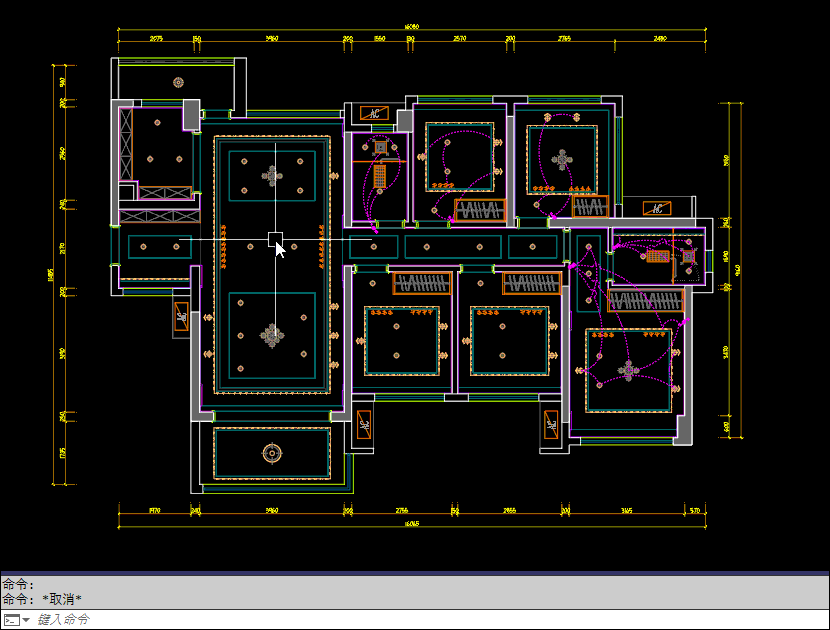Select the AC unit symbol on far right
The image size is (830, 630).
657,208
